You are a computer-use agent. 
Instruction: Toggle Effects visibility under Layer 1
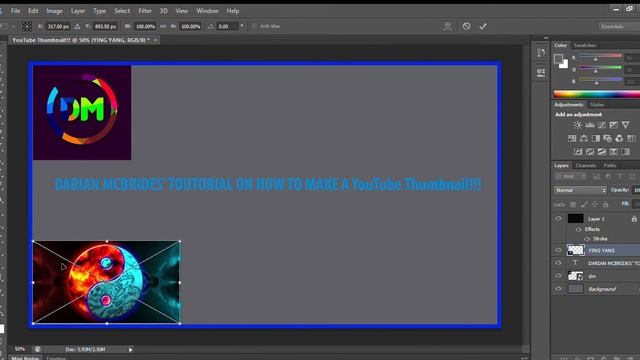pos(578,229)
